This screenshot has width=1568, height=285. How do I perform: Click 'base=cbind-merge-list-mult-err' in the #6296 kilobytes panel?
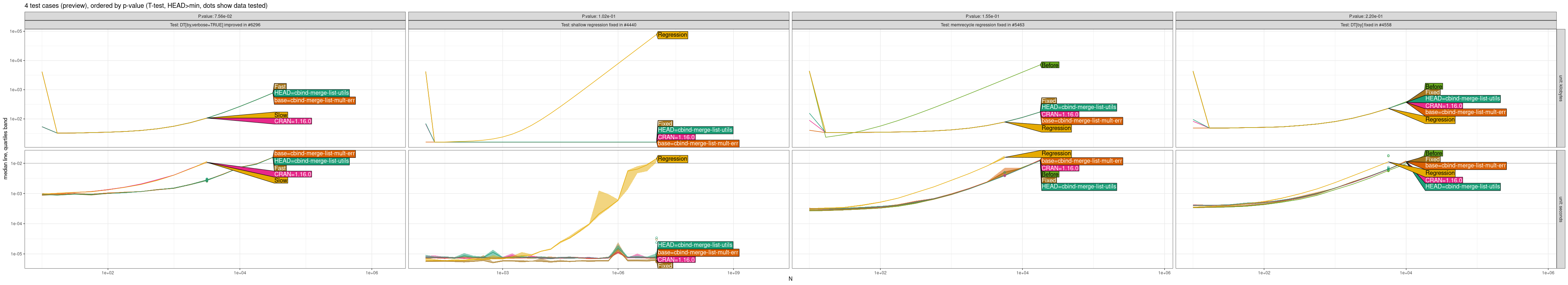[315, 100]
